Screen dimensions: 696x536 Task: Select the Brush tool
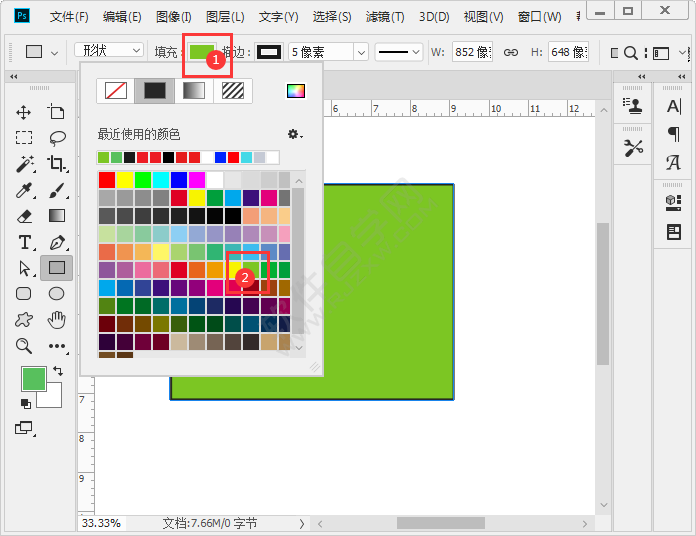pyautogui.click(x=57, y=190)
